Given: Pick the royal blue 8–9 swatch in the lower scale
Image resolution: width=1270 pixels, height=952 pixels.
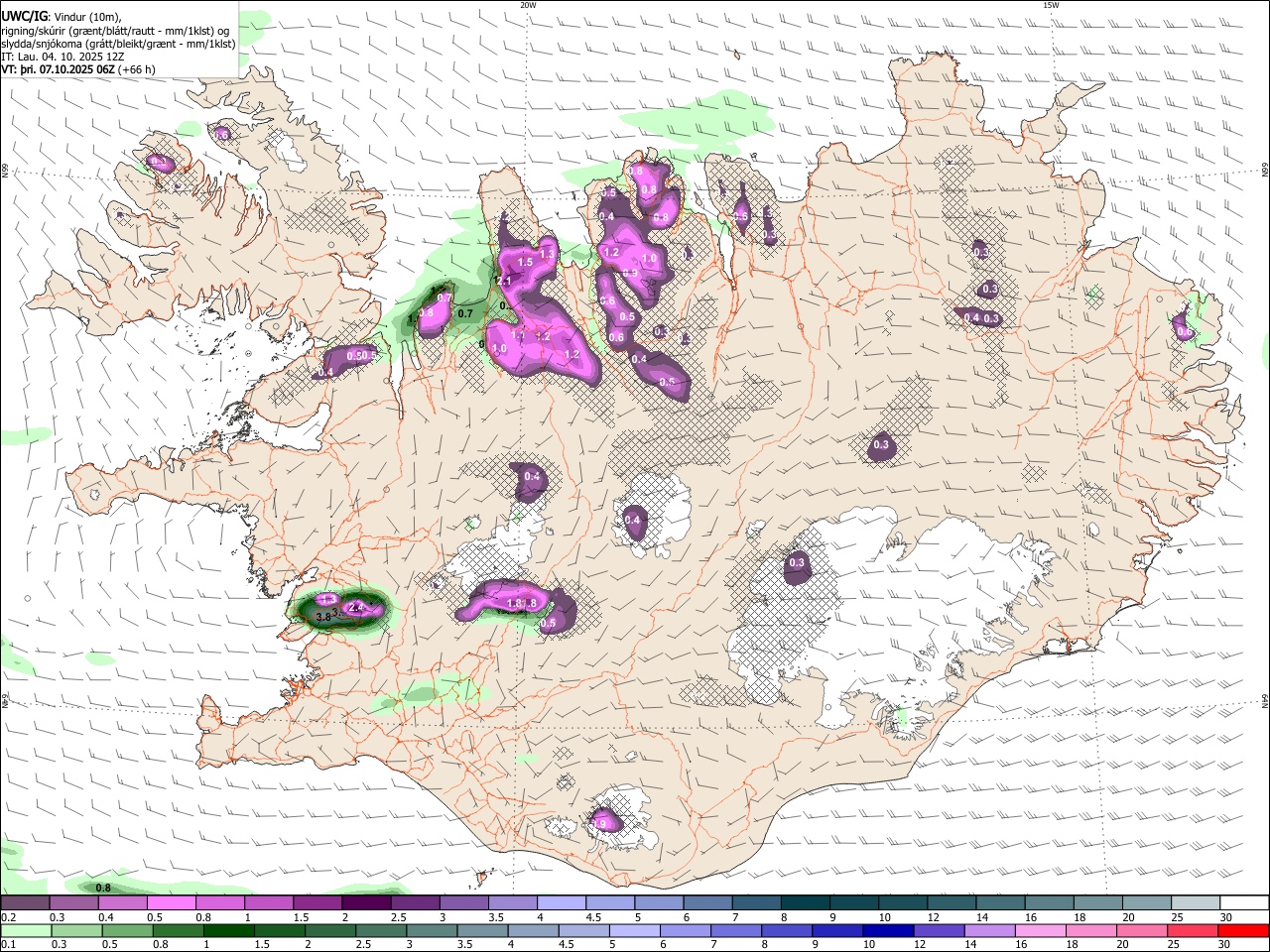Looking at the screenshot, I should pos(786,930).
